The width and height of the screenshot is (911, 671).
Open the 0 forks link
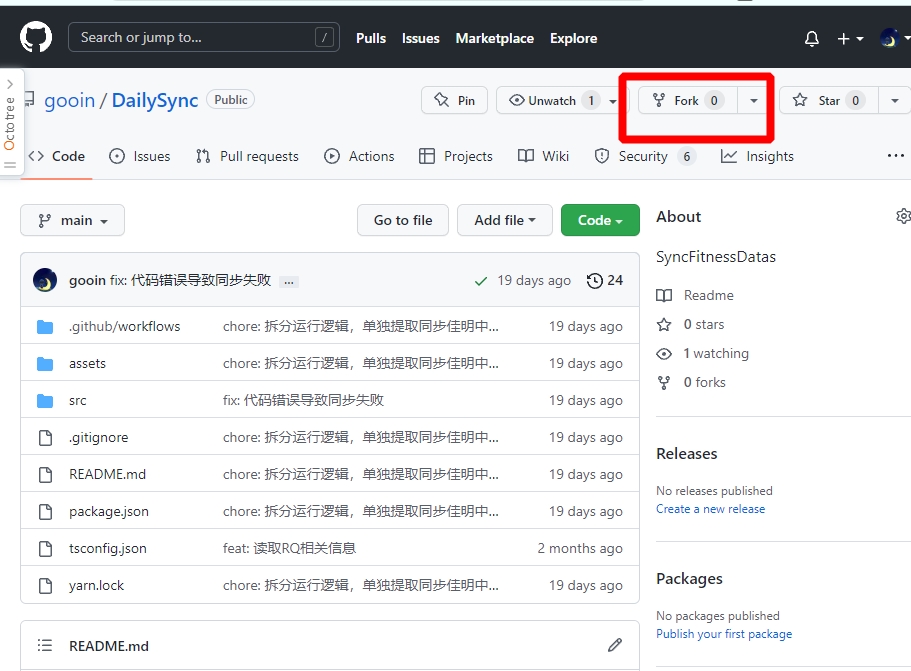click(x=691, y=383)
